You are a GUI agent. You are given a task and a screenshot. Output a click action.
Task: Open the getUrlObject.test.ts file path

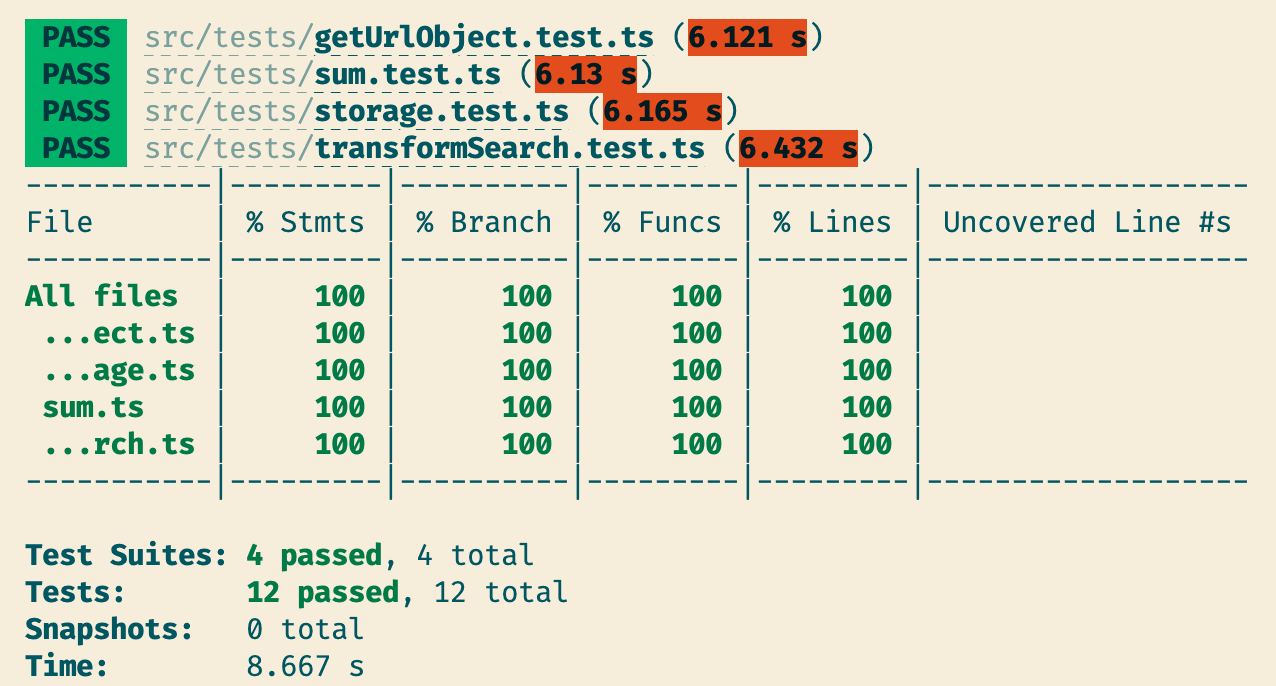(x=399, y=38)
